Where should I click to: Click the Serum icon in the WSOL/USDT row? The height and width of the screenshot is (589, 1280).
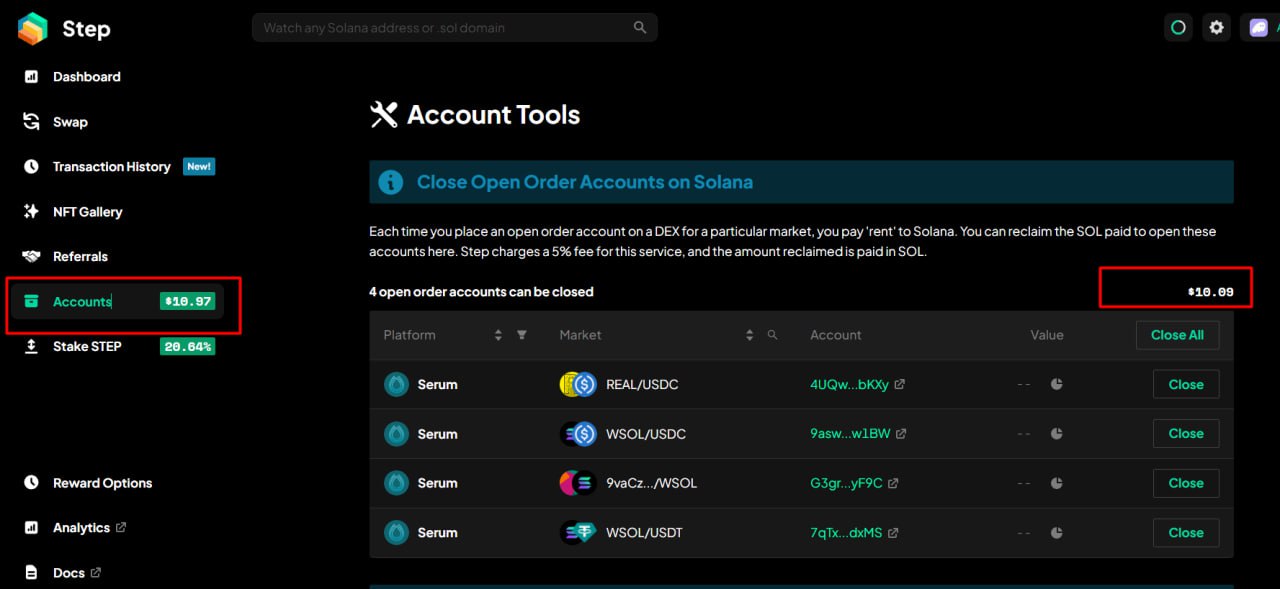pos(397,533)
